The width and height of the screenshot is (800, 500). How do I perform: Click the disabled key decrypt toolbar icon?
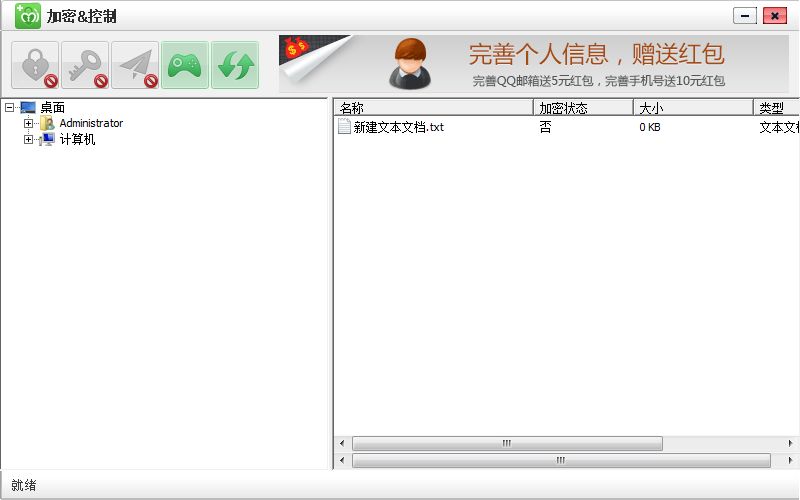coord(85,65)
